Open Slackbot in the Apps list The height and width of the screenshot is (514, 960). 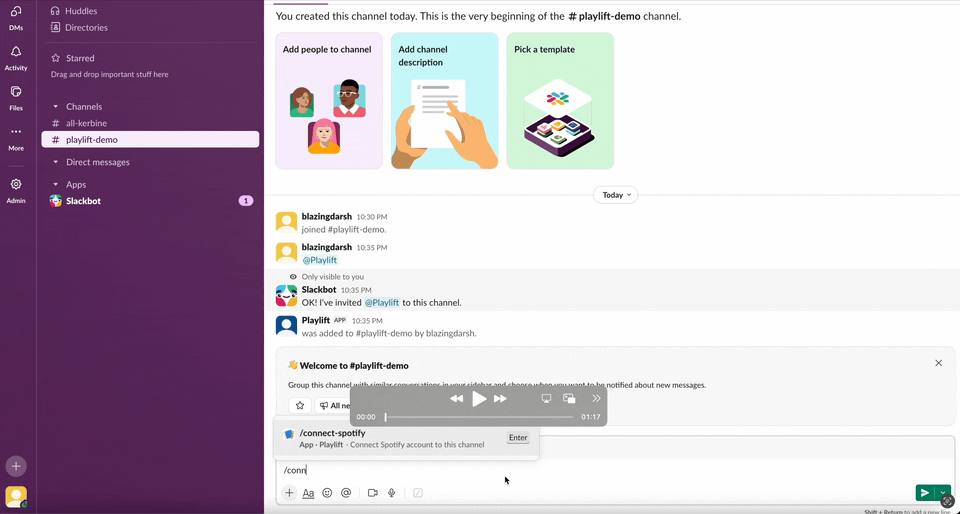point(83,201)
